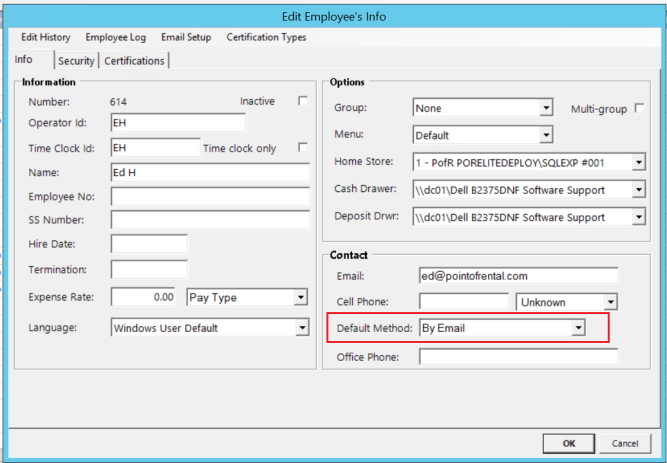The image size is (667, 463).
Task: Open Certification Types menu
Action: point(266,37)
